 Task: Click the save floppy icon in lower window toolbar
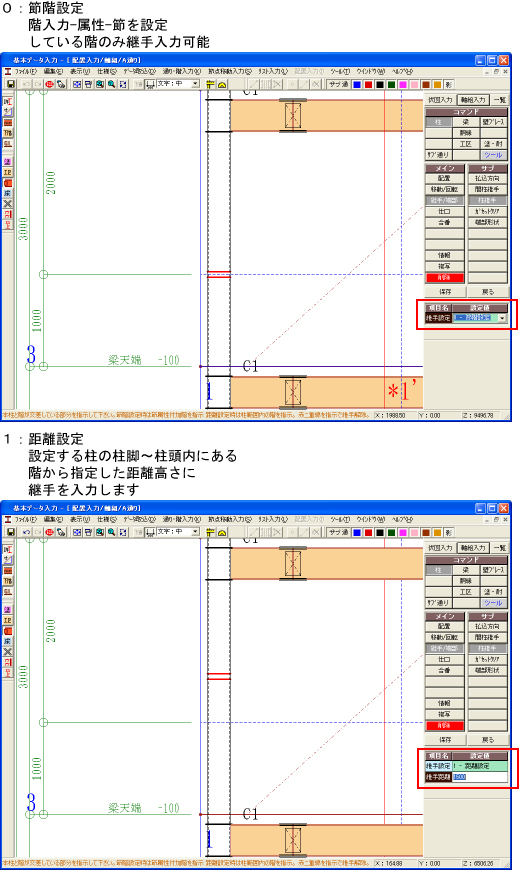(11, 532)
